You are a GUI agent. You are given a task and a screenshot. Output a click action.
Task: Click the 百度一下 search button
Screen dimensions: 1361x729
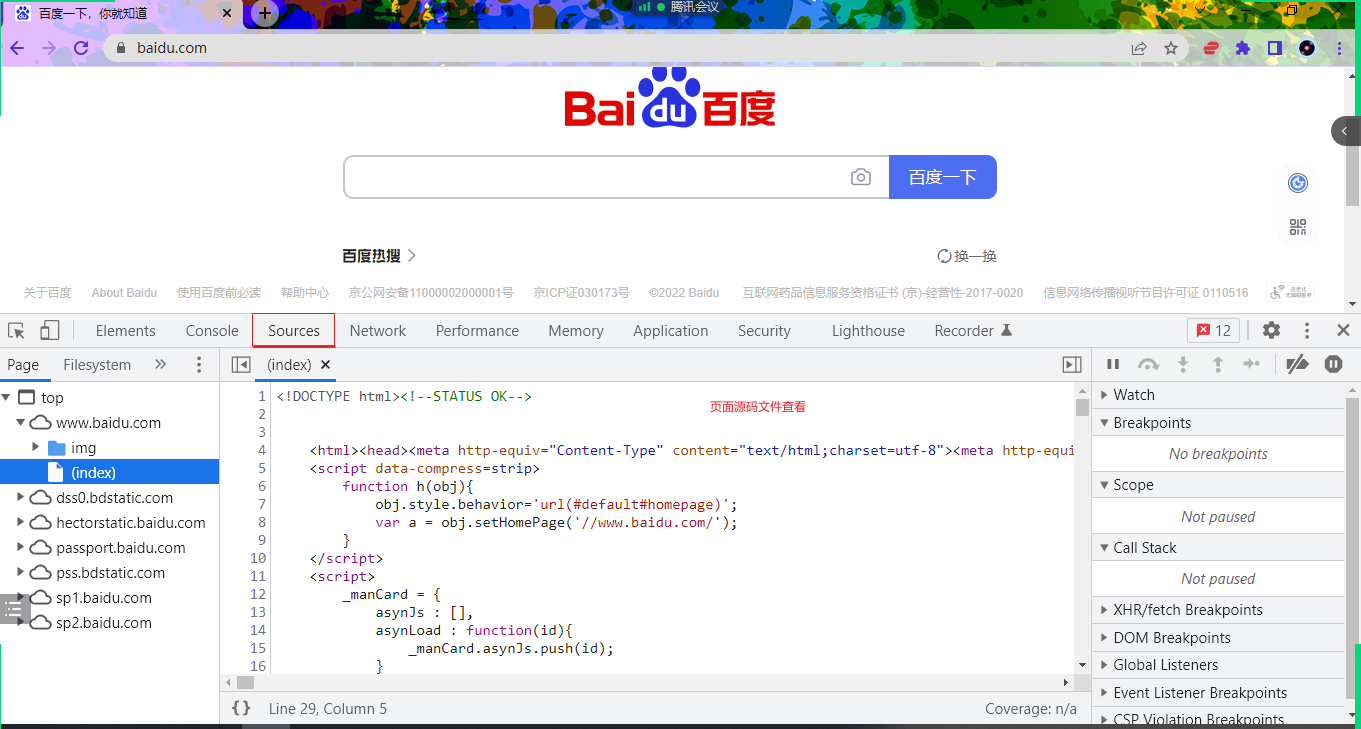pyautogui.click(x=942, y=177)
